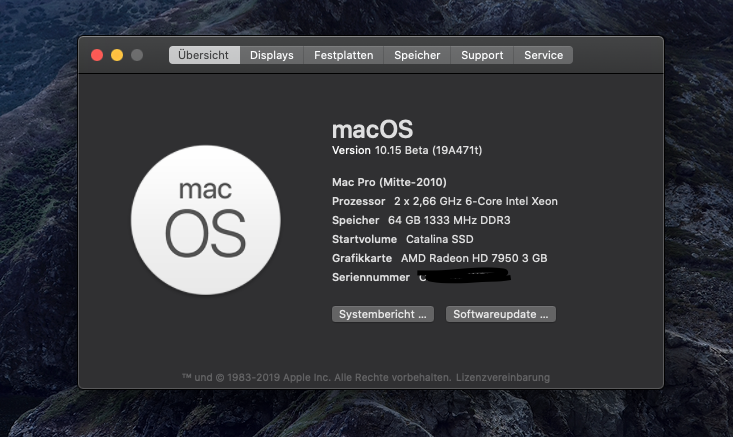Open Softwareupdate
The image size is (733, 437).
501,314
